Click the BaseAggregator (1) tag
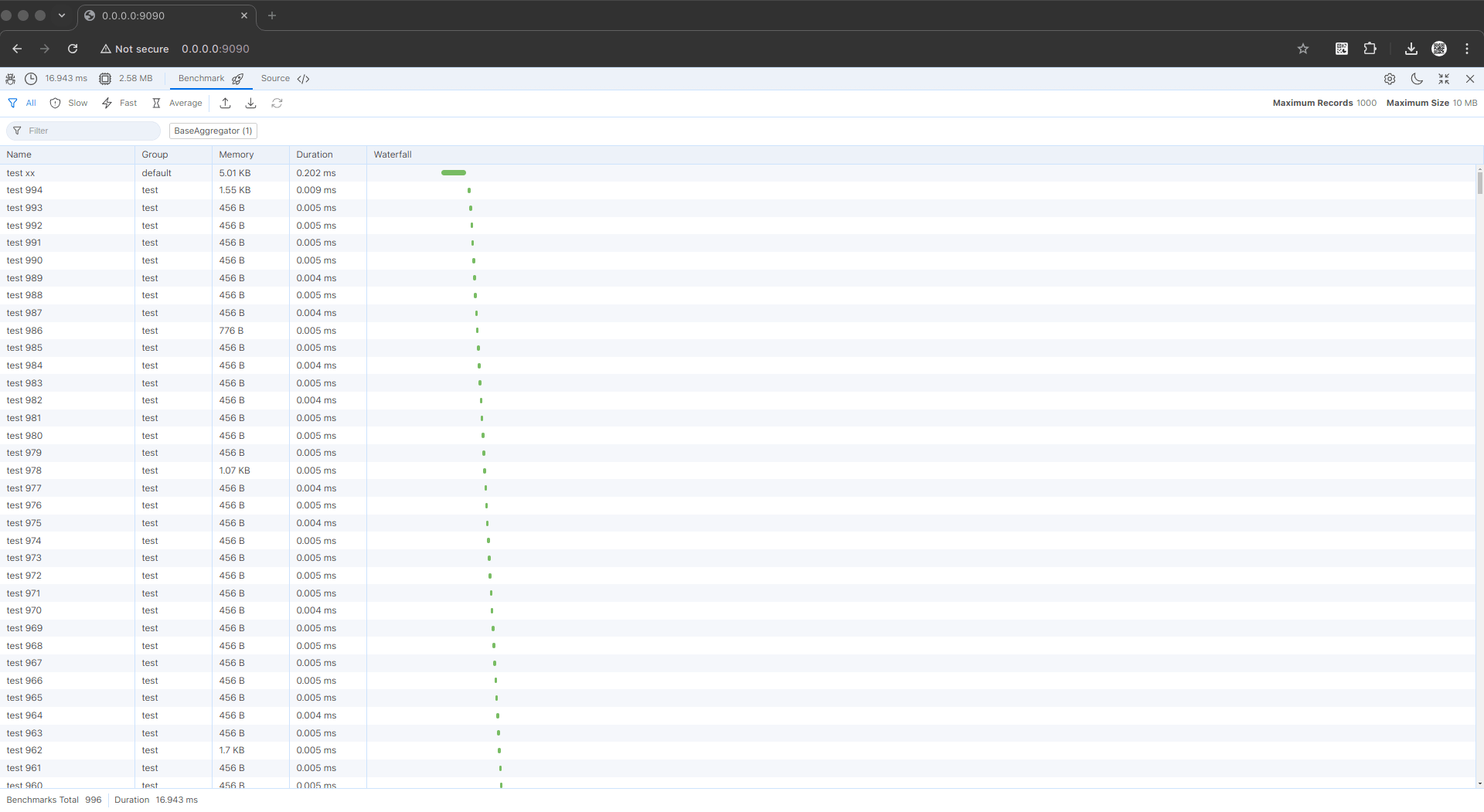The height and width of the screenshot is (812, 1484). pyautogui.click(x=213, y=131)
